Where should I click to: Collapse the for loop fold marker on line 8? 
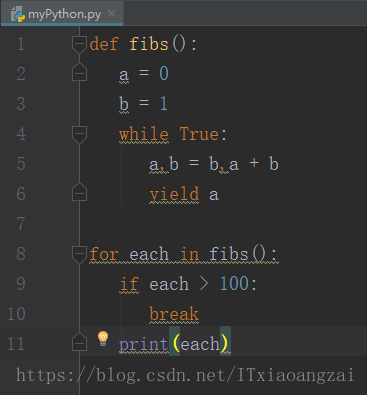(x=79, y=254)
